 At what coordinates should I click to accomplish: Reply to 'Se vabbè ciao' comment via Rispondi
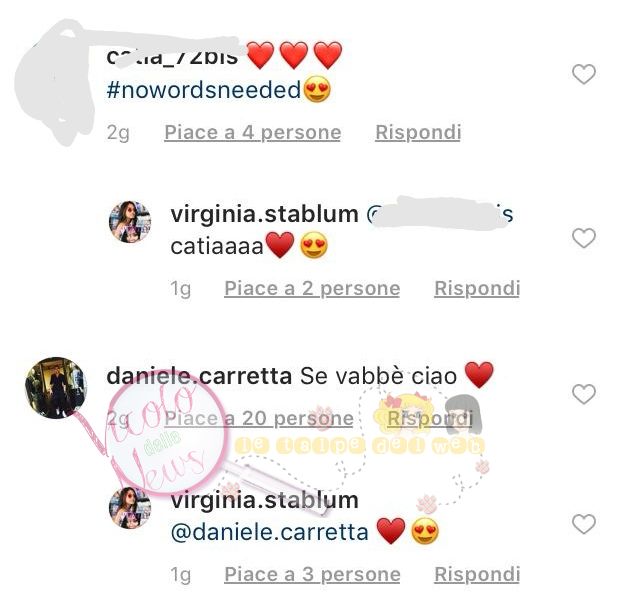pyautogui.click(x=429, y=418)
